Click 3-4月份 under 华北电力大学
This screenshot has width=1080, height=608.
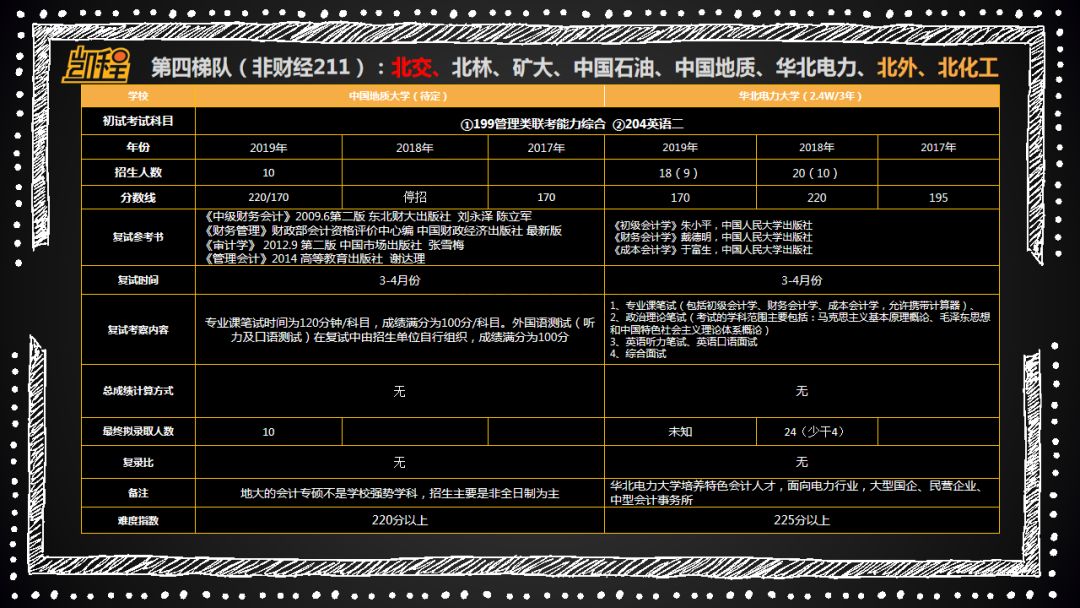tap(802, 280)
